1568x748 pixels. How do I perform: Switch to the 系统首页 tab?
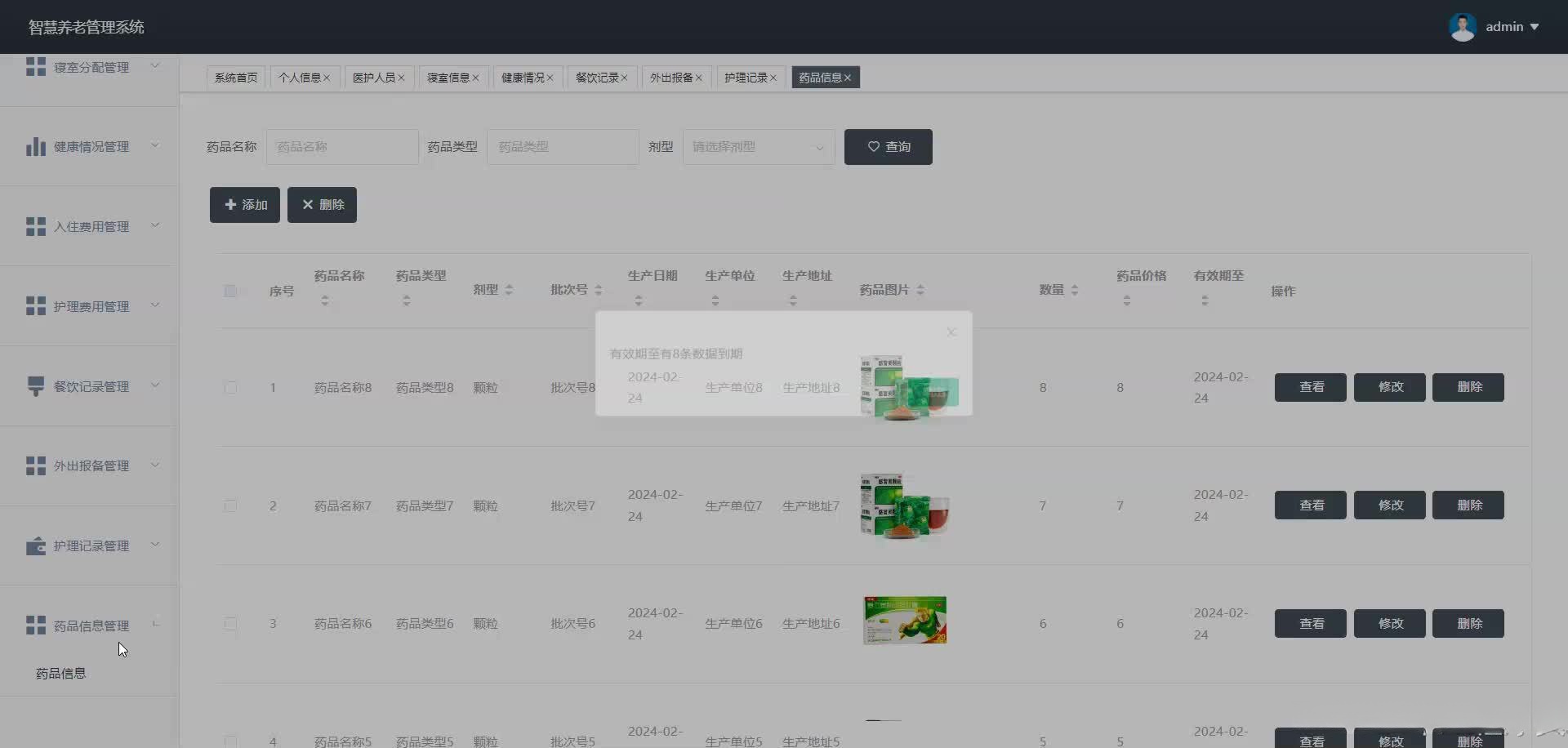click(235, 77)
